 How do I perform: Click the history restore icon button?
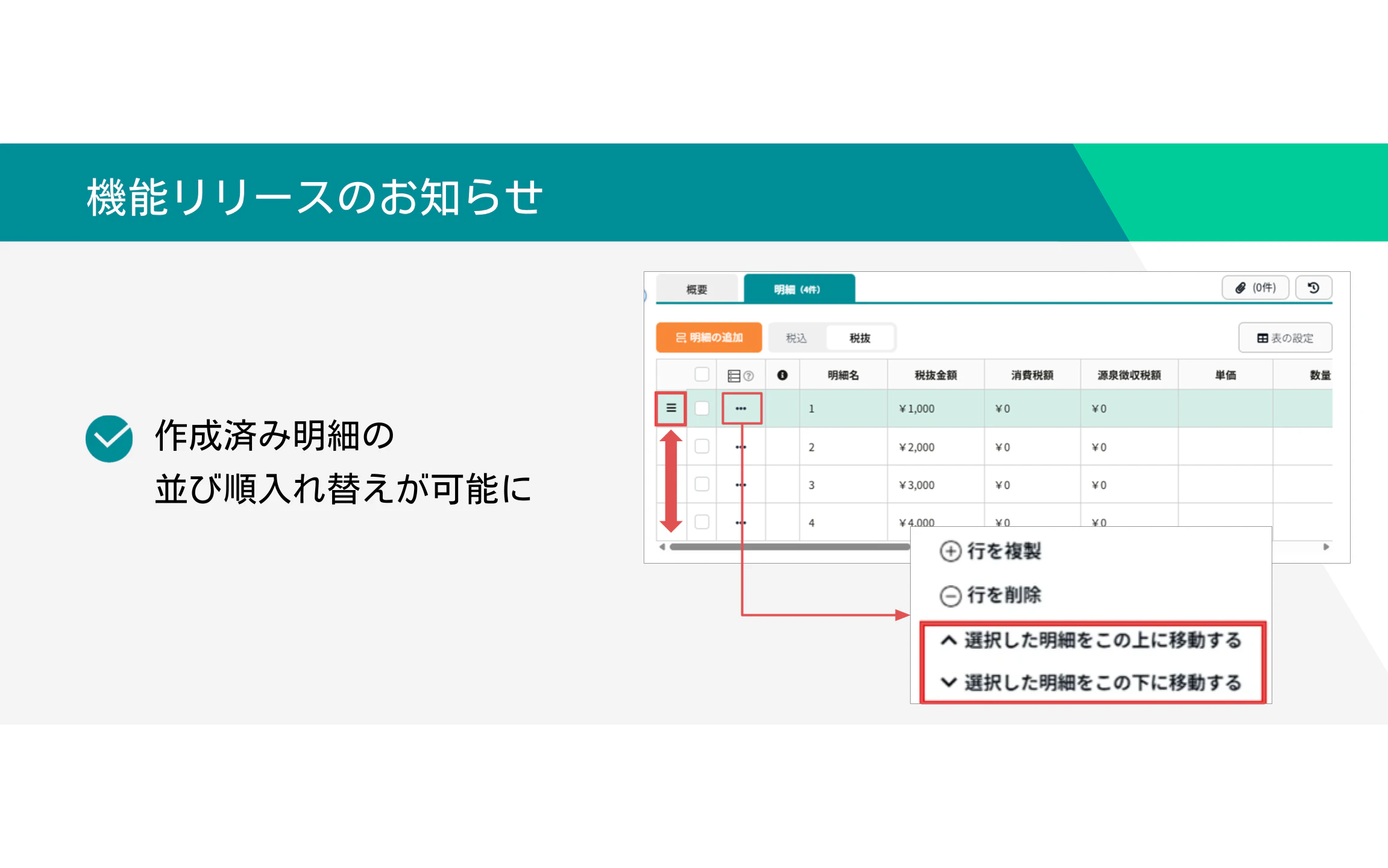(1313, 288)
